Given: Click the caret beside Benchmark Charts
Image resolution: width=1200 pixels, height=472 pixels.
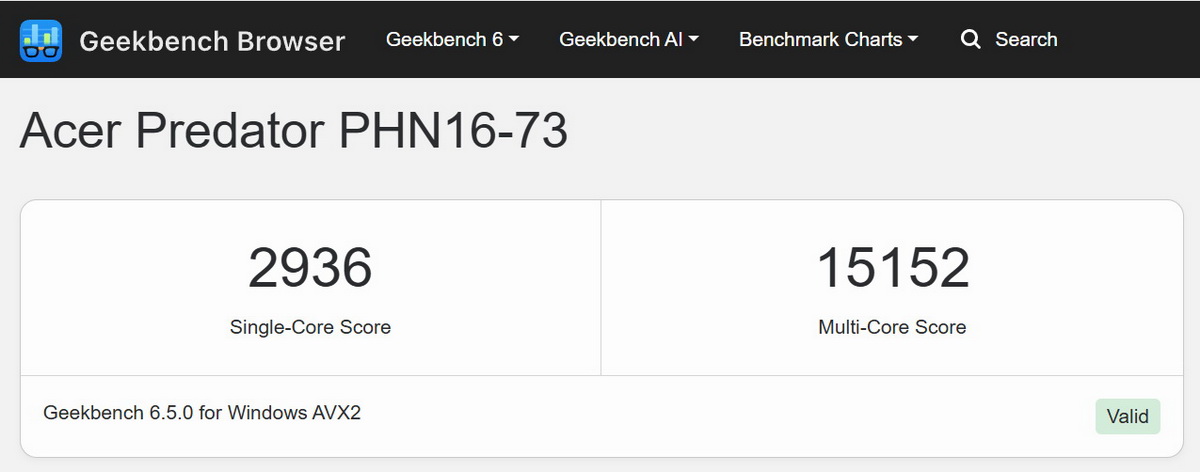Looking at the screenshot, I should [913, 40].
